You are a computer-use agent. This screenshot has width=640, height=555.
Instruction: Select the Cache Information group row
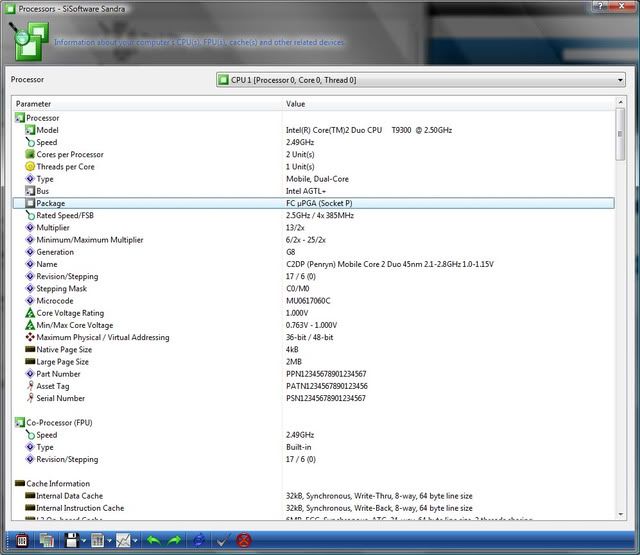(x=313, y=484)
